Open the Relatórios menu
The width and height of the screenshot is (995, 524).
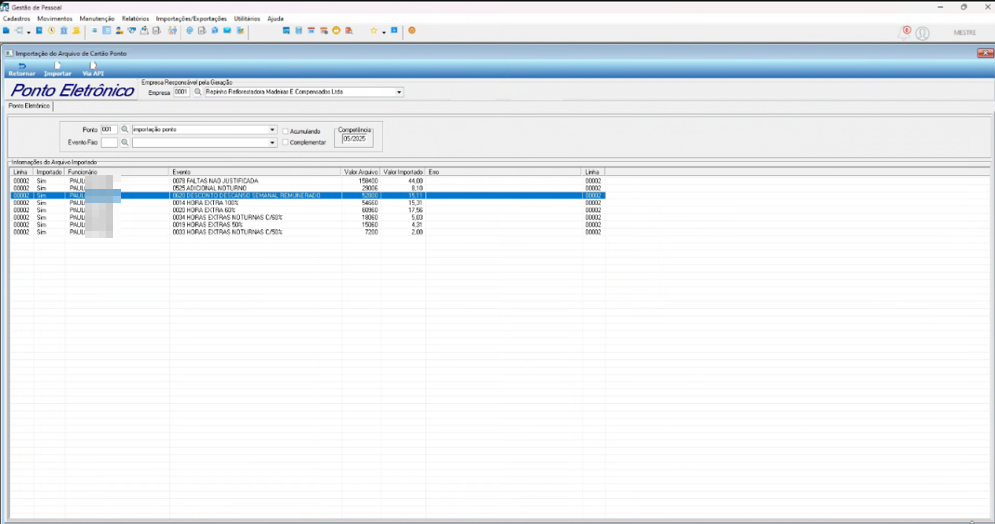(135, 19)
